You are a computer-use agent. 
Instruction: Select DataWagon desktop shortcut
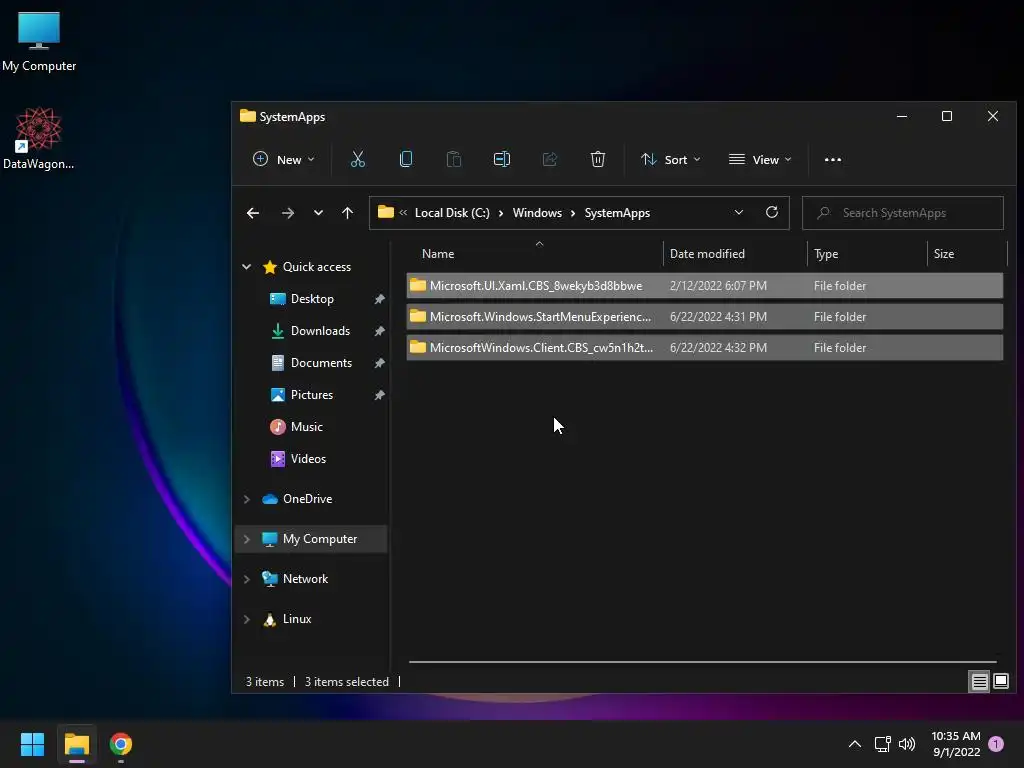[x=39, y=138]
